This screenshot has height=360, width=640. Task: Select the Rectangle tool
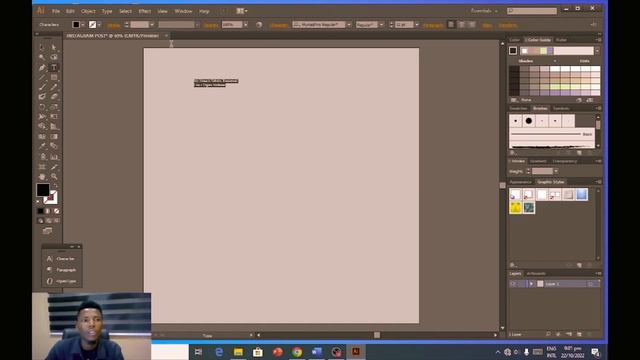[x=54, y=77]
